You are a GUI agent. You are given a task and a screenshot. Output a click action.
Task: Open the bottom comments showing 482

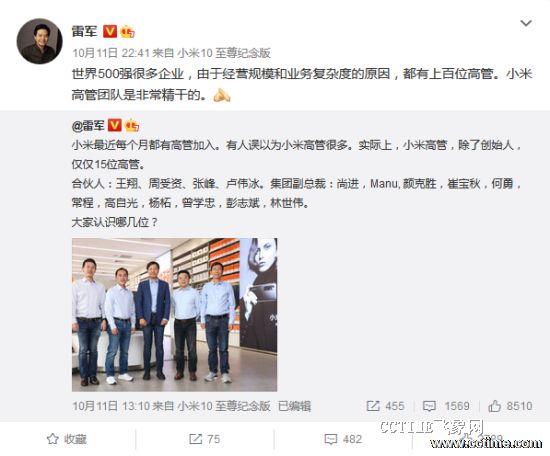pos(343,439)
